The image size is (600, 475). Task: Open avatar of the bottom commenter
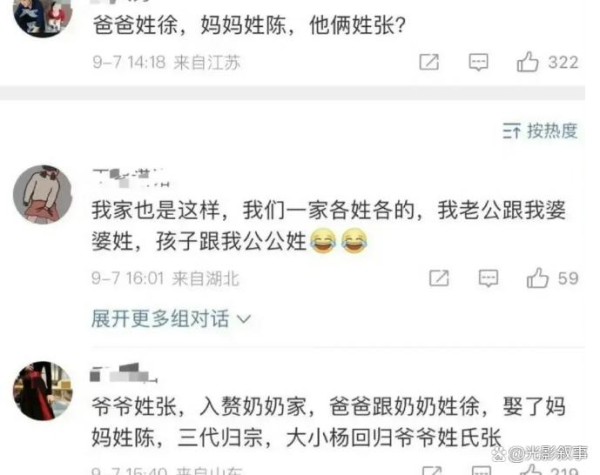point(42,391)
